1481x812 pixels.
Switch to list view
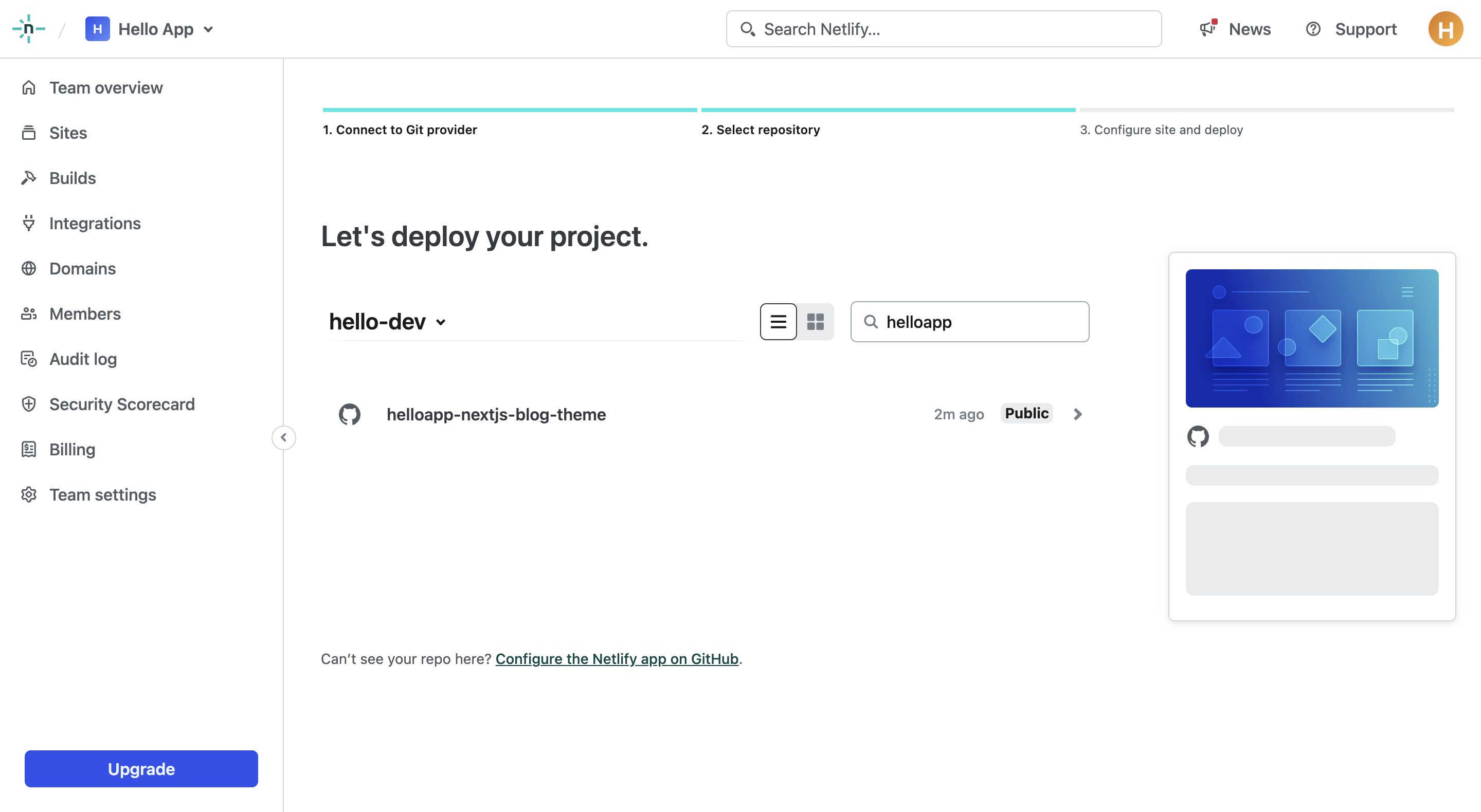(779, 321)
